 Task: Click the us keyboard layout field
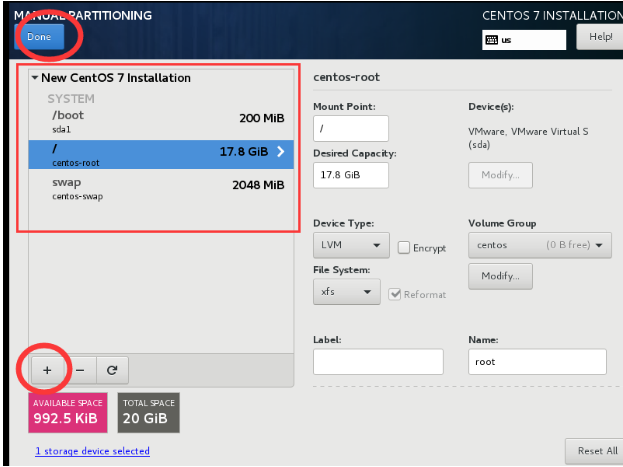click(x=524, y=40)
